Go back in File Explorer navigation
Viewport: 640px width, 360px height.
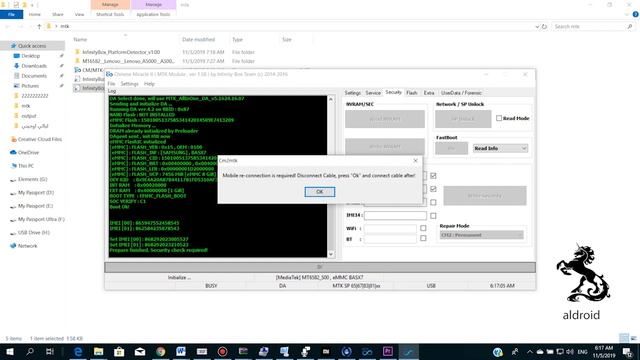point(8,26)
